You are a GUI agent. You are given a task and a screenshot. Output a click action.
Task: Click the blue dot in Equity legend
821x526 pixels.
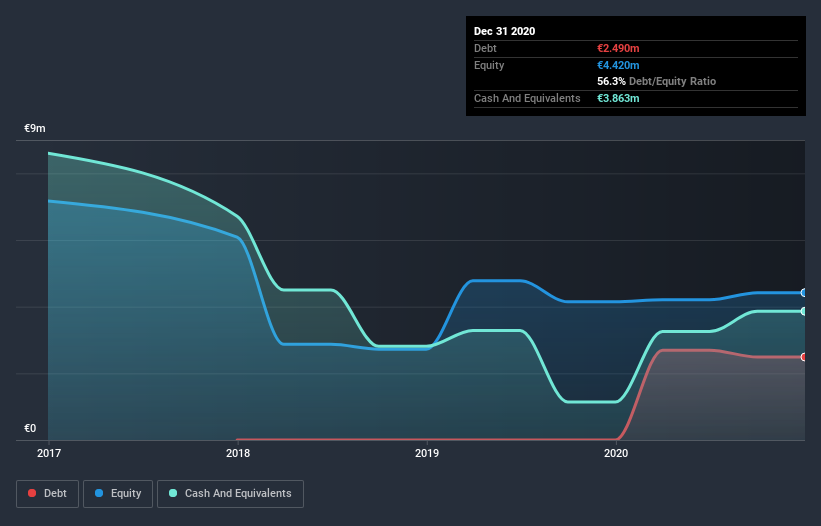pos(99,493)
